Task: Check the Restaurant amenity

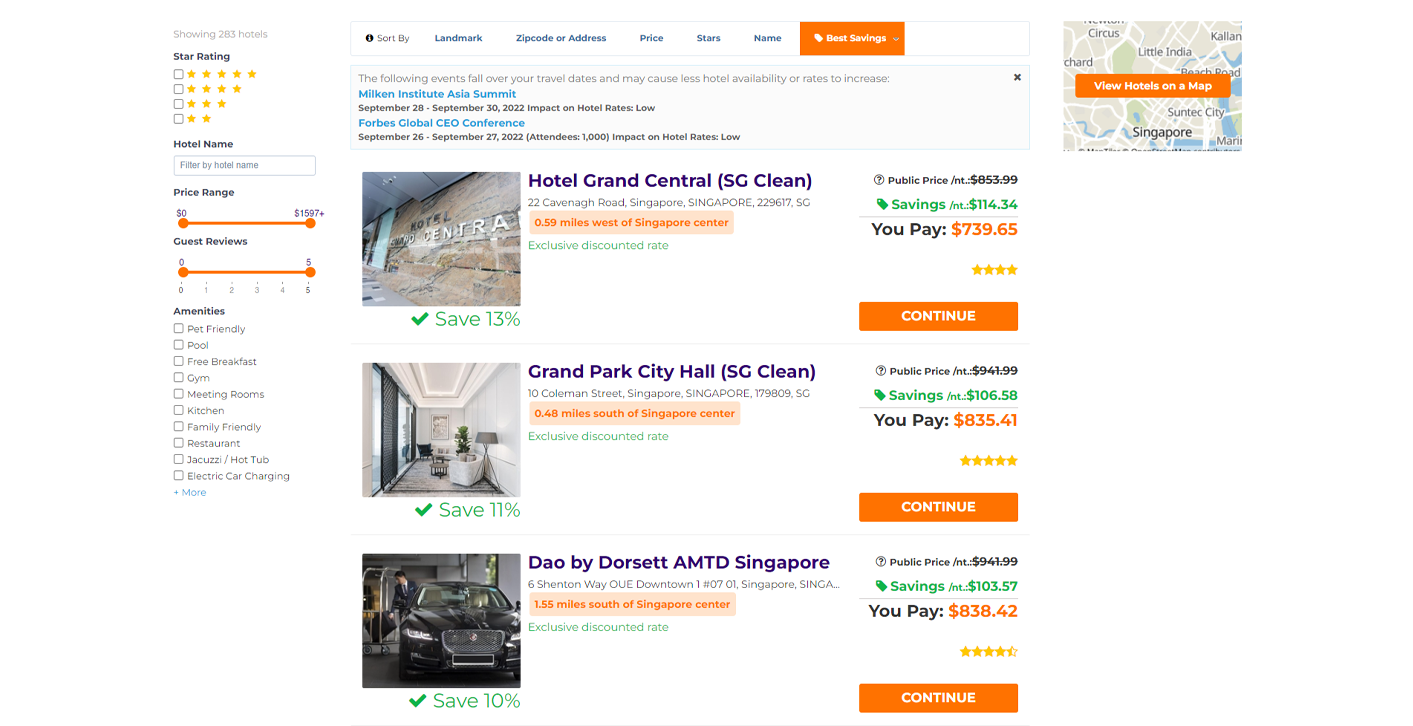Action: [x=178, y=443]
